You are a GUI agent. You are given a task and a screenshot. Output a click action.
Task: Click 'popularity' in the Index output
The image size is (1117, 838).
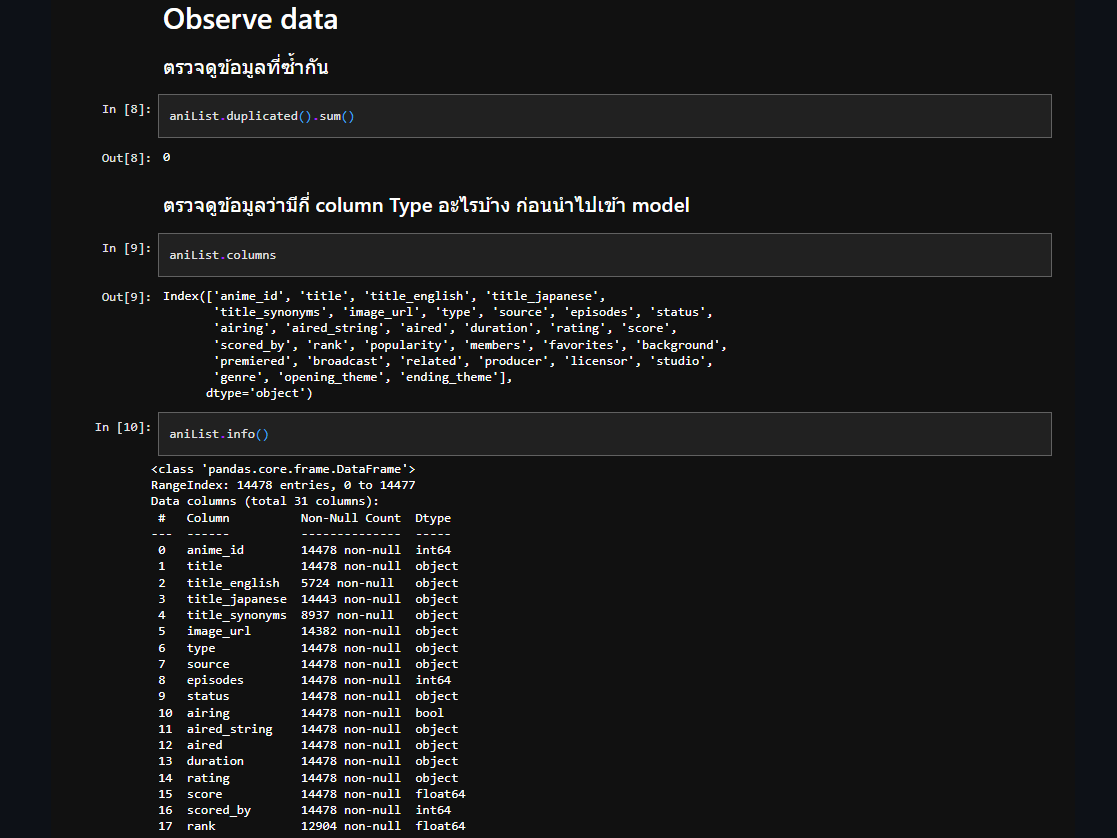pos(406,345)
